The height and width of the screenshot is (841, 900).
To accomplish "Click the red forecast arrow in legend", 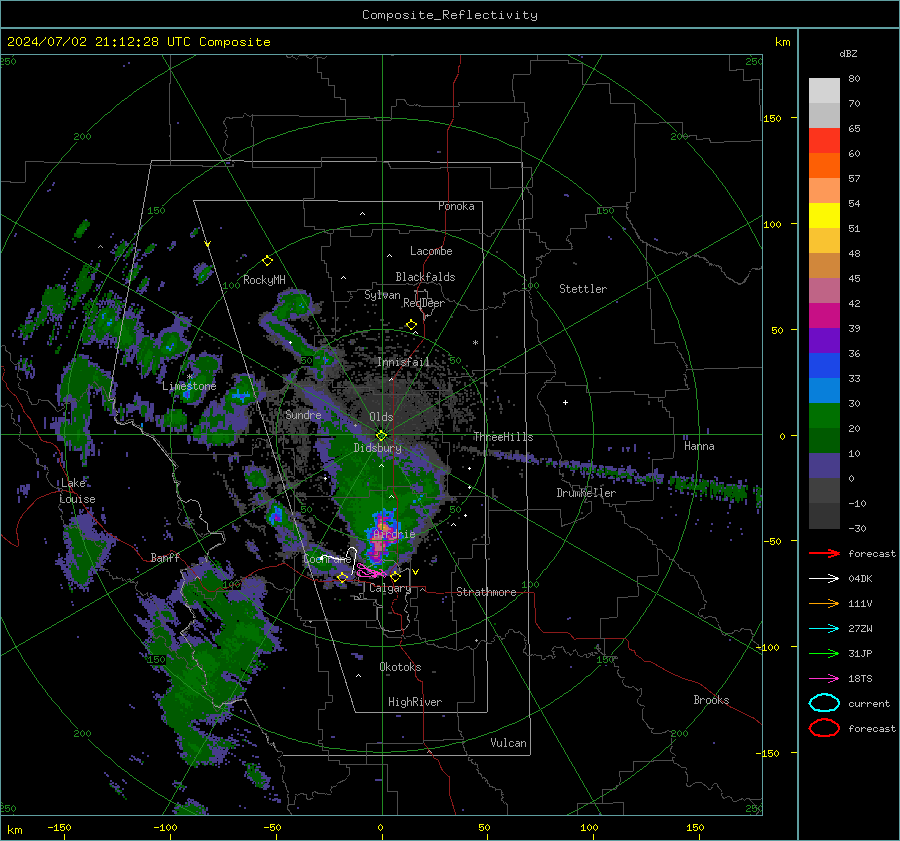I will pos(824,553).
